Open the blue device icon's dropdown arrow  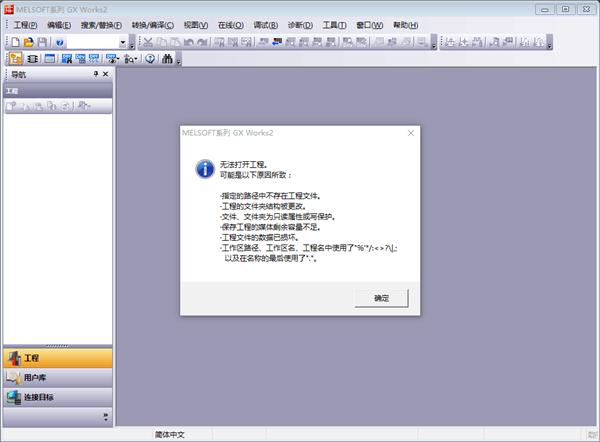click(x=118, y=59)
